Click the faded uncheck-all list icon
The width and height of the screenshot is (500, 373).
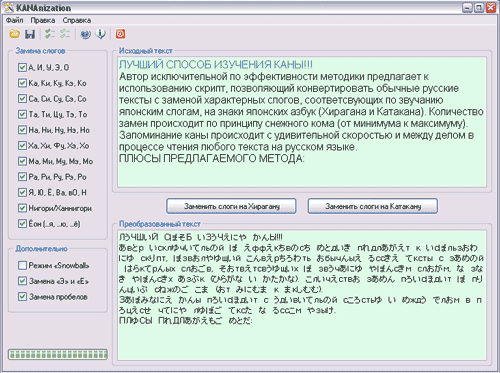[x=65, y=34]
